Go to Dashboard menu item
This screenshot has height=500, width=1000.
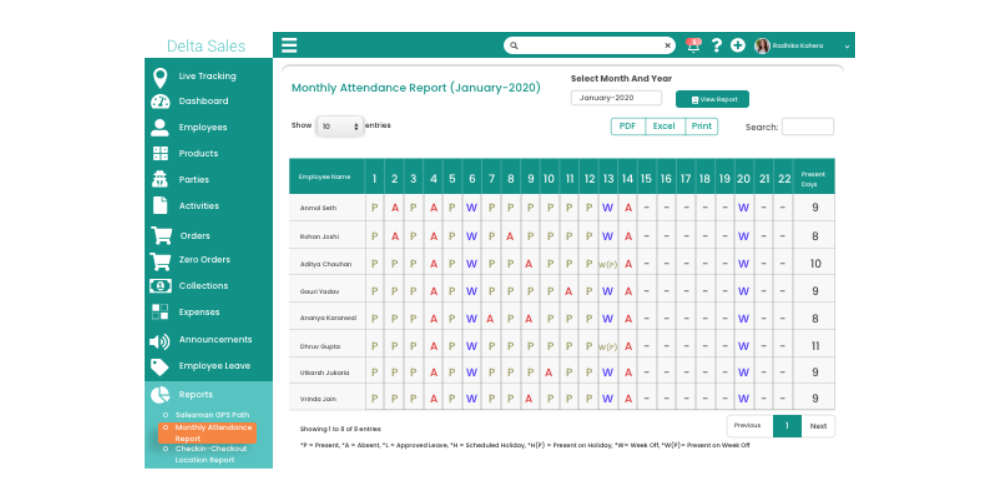tap(203, 101)
